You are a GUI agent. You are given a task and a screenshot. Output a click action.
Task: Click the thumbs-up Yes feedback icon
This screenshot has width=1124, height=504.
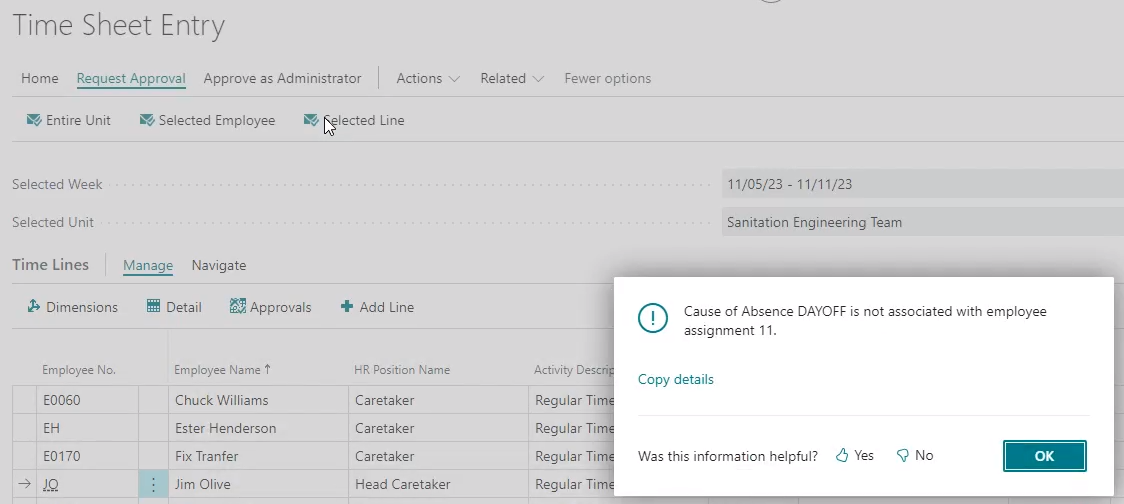[x=842, y=456]
